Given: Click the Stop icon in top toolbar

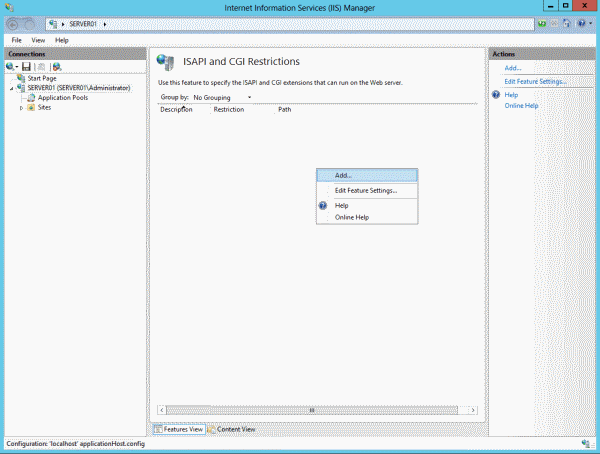Looking at the screenshot, I should [554, 24].
